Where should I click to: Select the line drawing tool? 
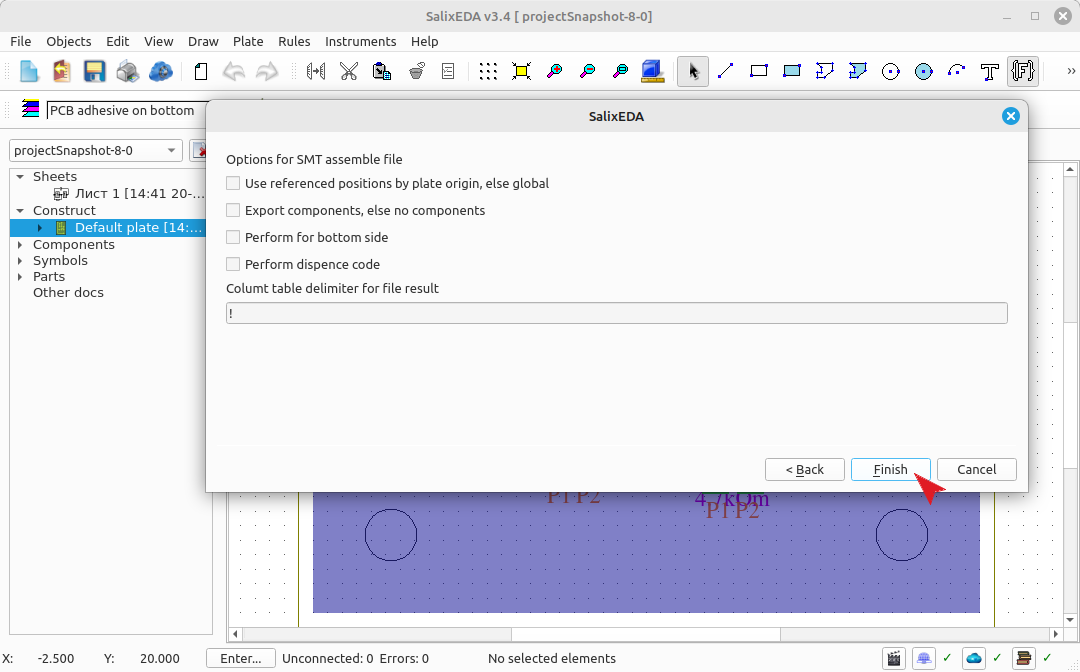coord(725,71)
